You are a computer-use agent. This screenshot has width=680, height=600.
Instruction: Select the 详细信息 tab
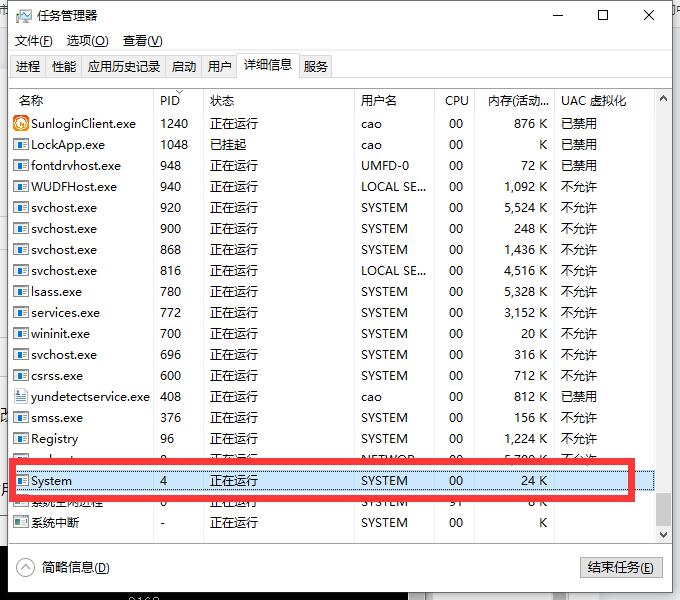[268, 65]
